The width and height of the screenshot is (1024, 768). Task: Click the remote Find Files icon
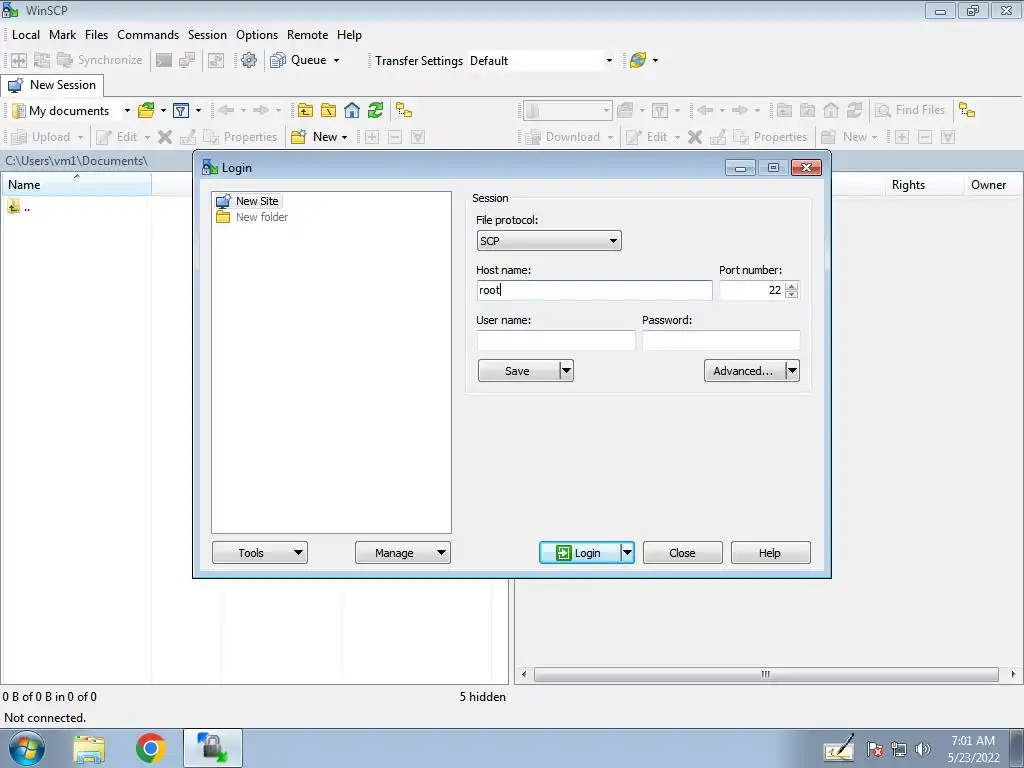910,110
